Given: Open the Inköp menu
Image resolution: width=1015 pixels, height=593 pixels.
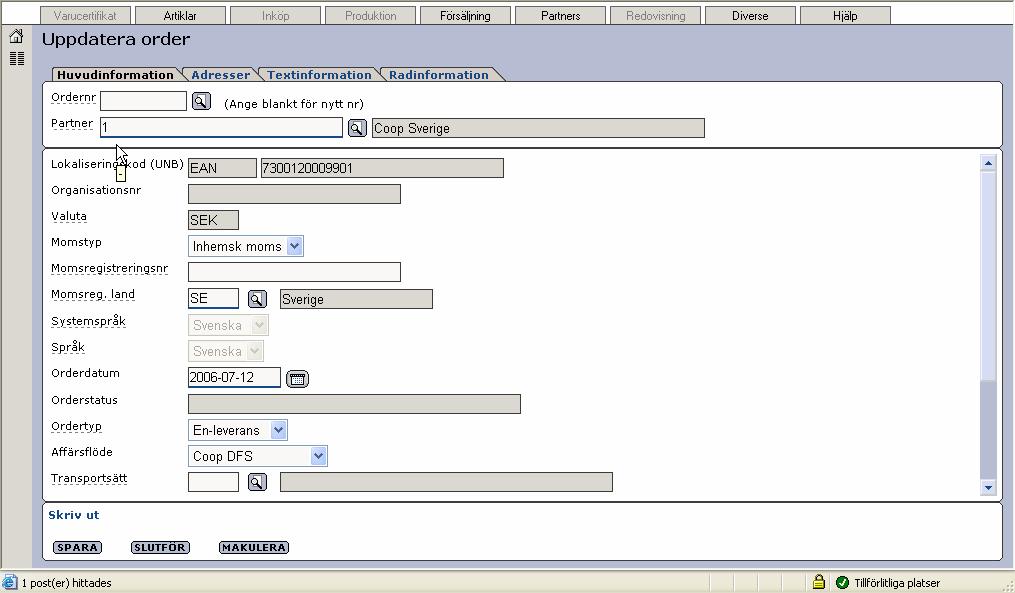Looking at the screenshot, I should pyautogui.click(x=275, y=16).
